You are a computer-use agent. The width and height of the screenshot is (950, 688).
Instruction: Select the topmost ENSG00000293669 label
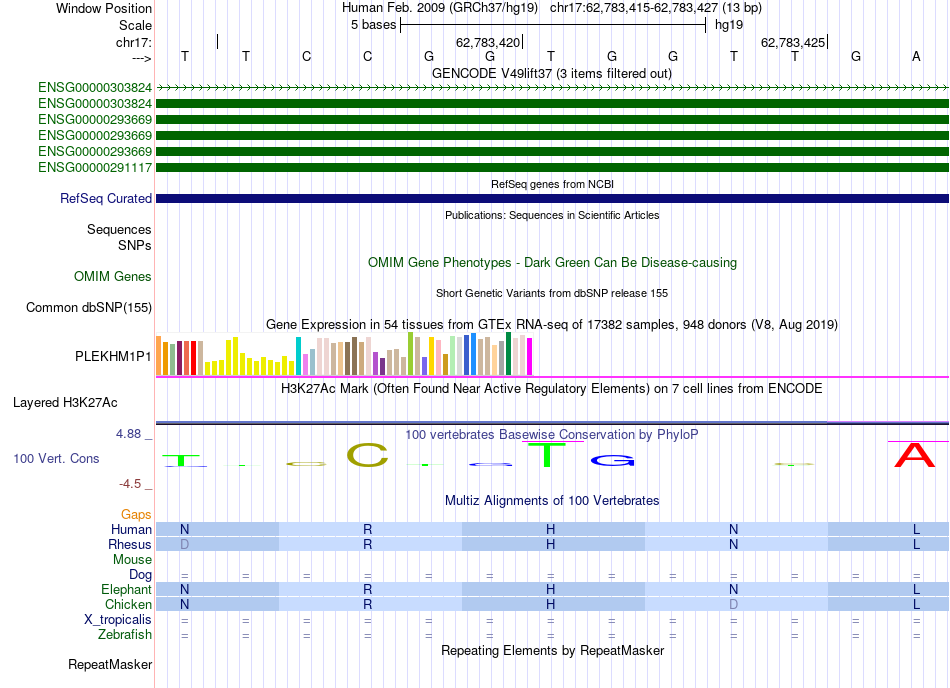click(x=95, y=119)
